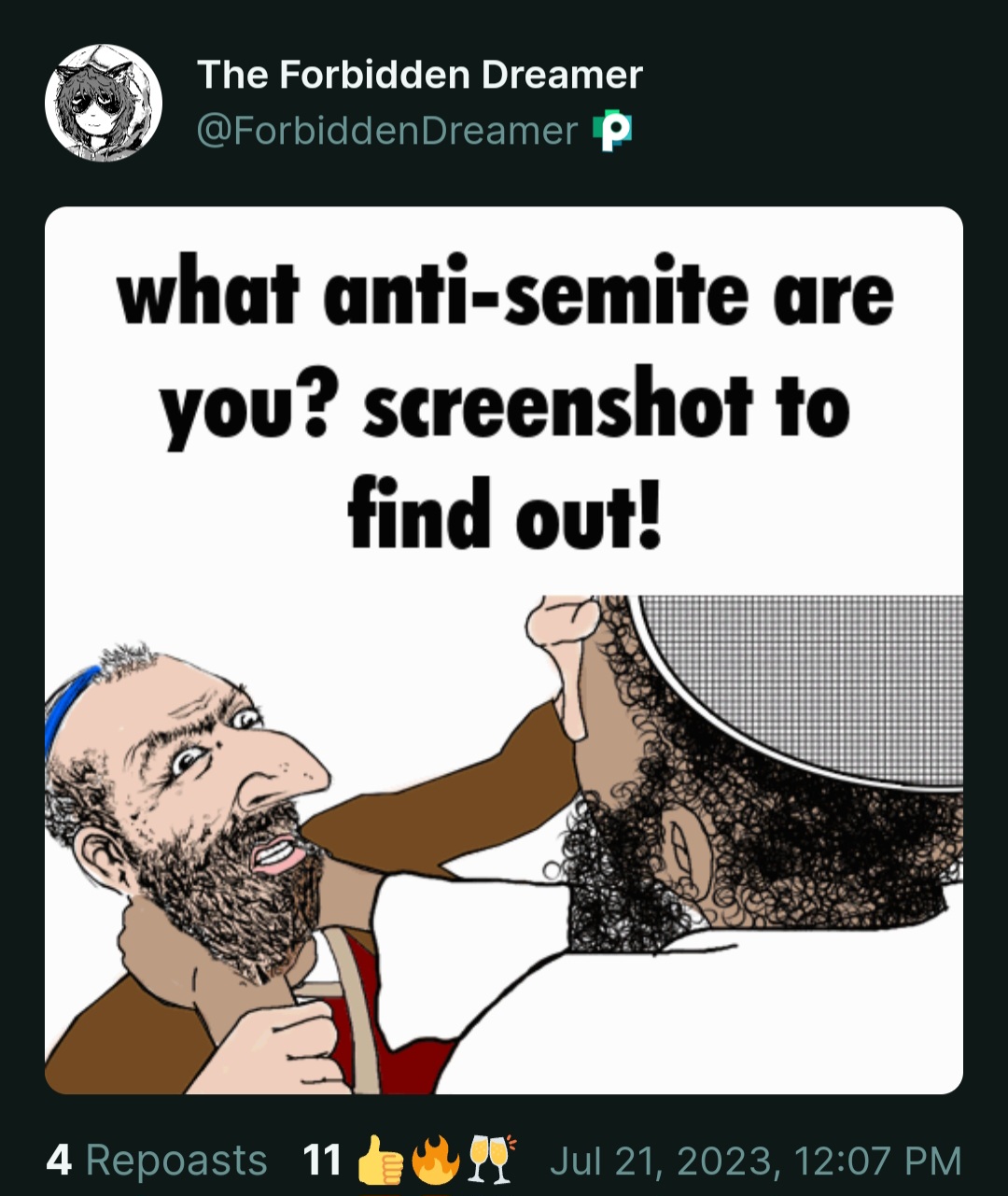Open the attached image in full view

[x=504, y=650]
